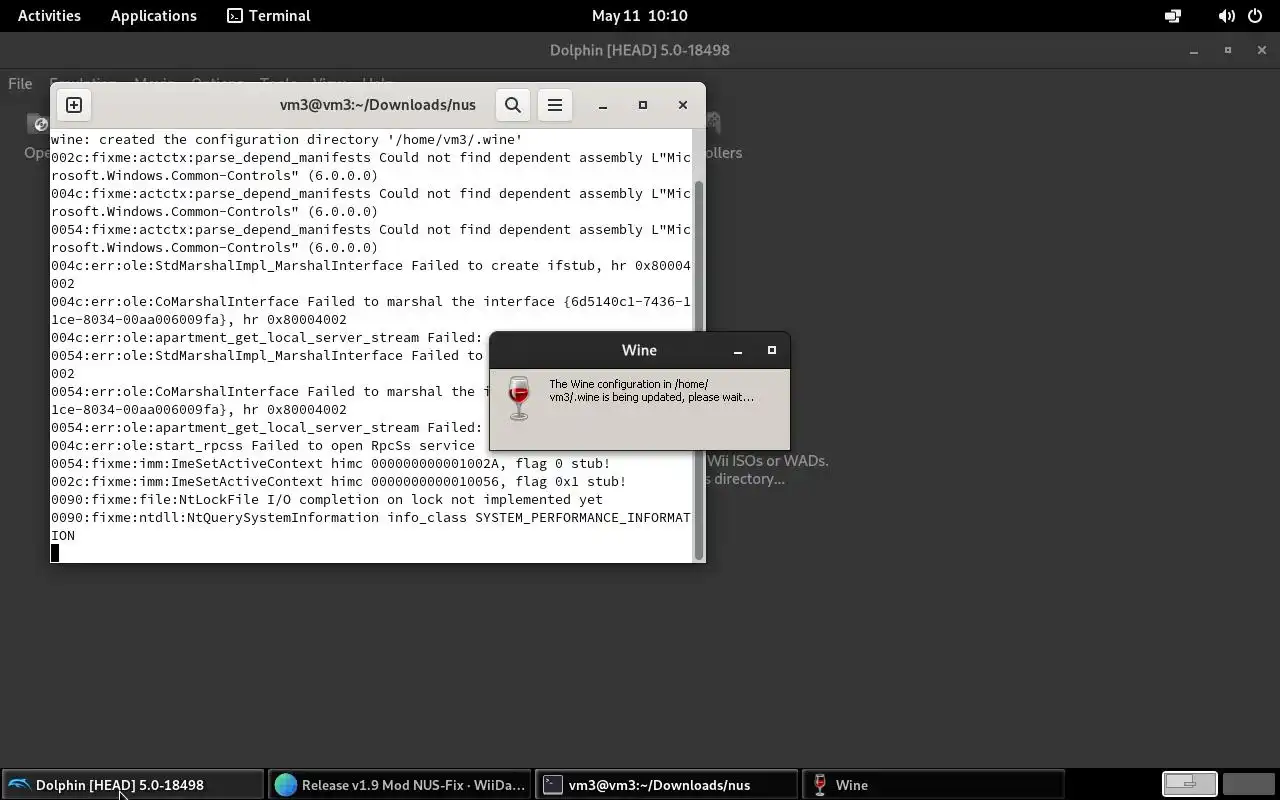Open a new terminal tab
The height and width of the screenshot is (800, 1280).
point(74,105)
